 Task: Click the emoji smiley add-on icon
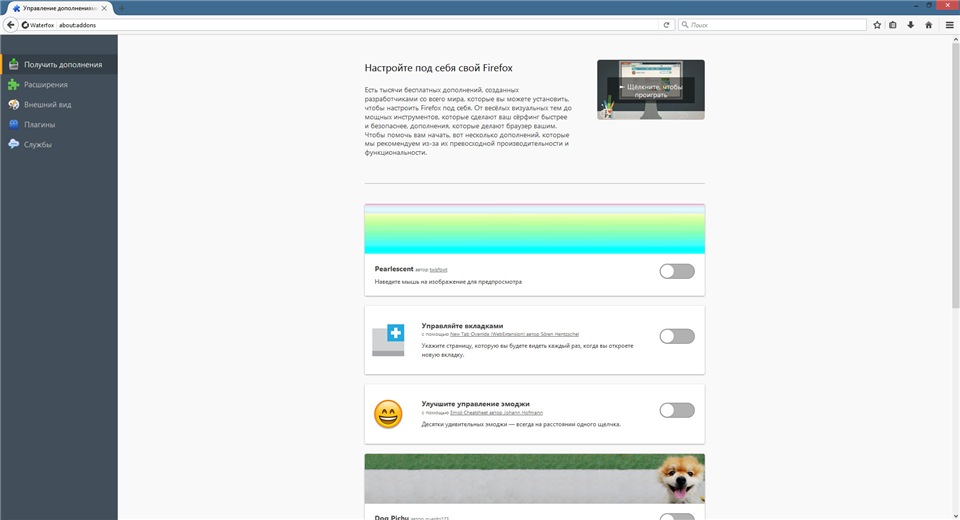click(388, 414)
